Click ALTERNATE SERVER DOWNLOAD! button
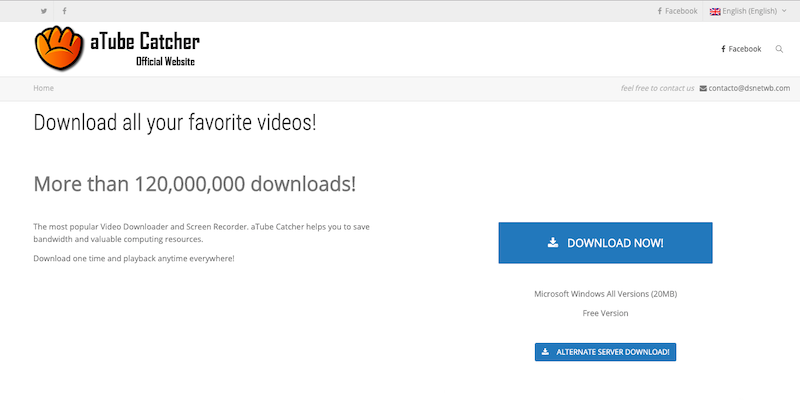Image resolution: width=800 pixels, height=400 pixels. point(605,352)
